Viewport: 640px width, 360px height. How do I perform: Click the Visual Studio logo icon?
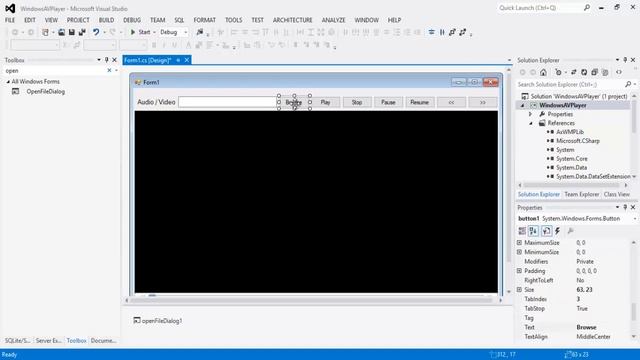tap(10, 8)
